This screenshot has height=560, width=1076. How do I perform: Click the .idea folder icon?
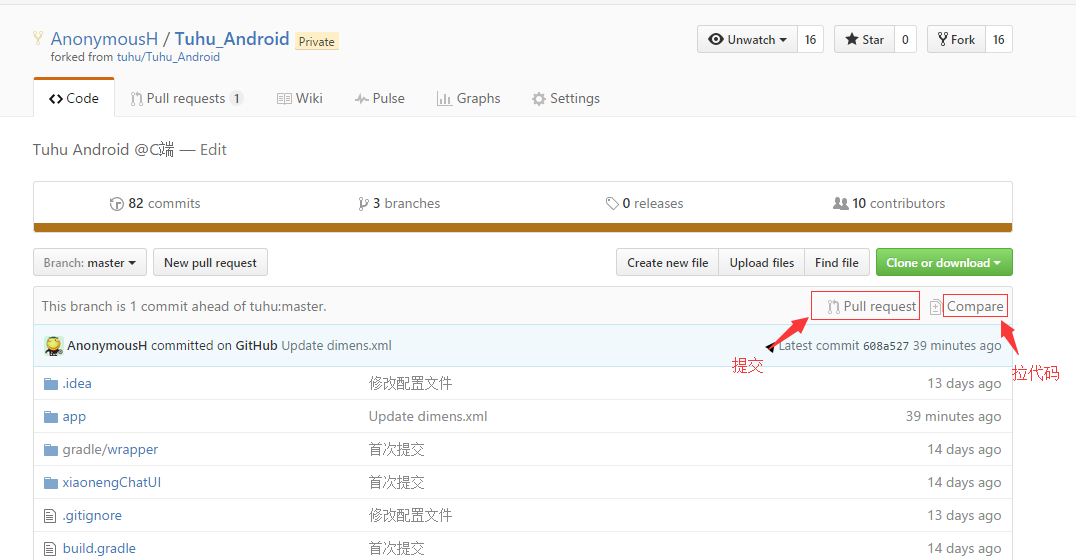(x=51, y=384)
